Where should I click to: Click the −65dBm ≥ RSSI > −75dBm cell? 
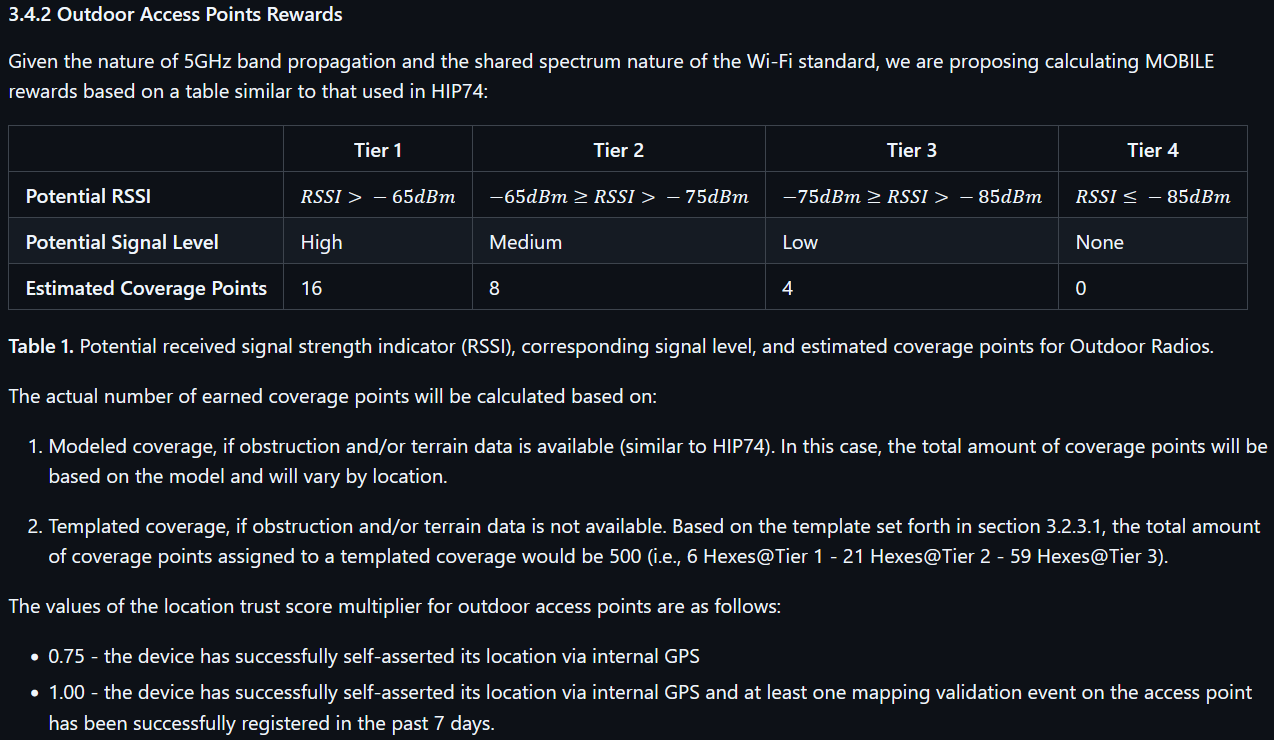point(619,197)
